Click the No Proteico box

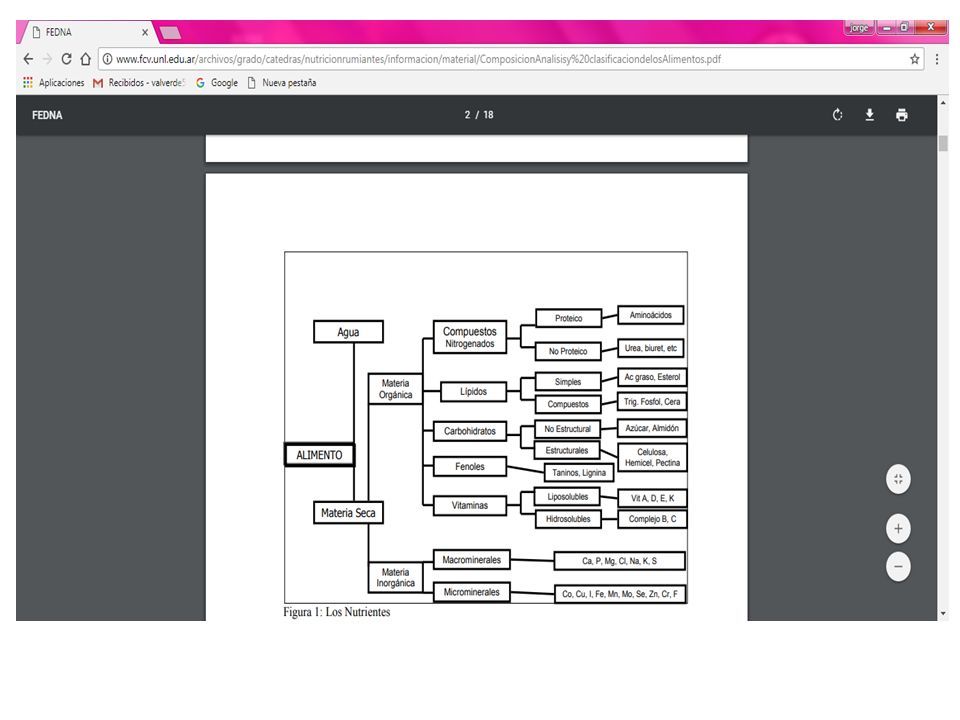(568, 351)
